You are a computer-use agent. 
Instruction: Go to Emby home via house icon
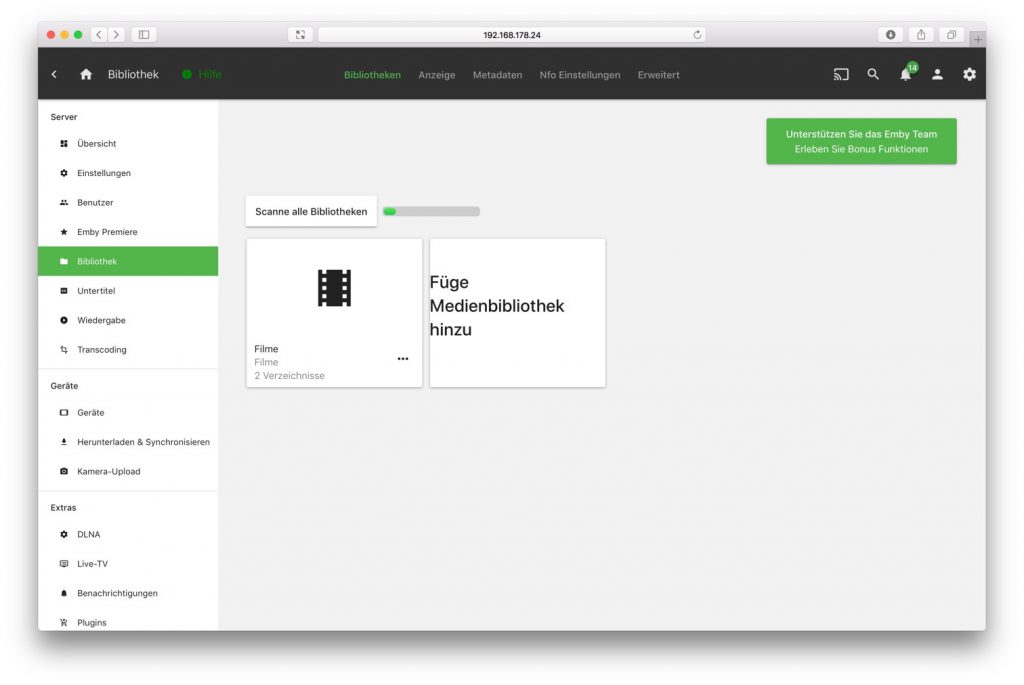tap(86, 74)
